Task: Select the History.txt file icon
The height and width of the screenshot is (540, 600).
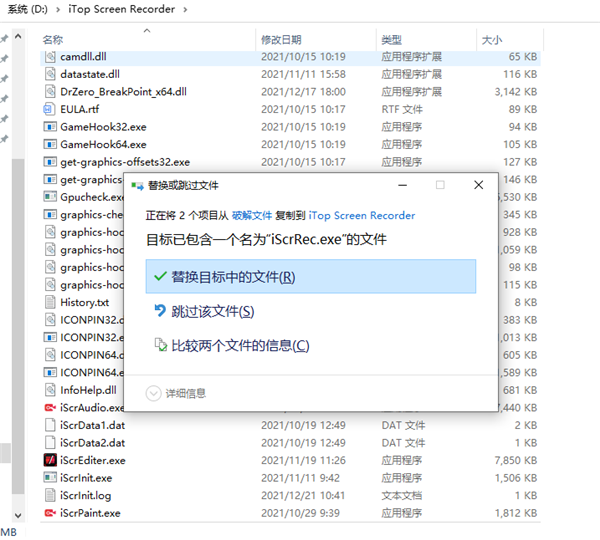Action: point(50,302)
